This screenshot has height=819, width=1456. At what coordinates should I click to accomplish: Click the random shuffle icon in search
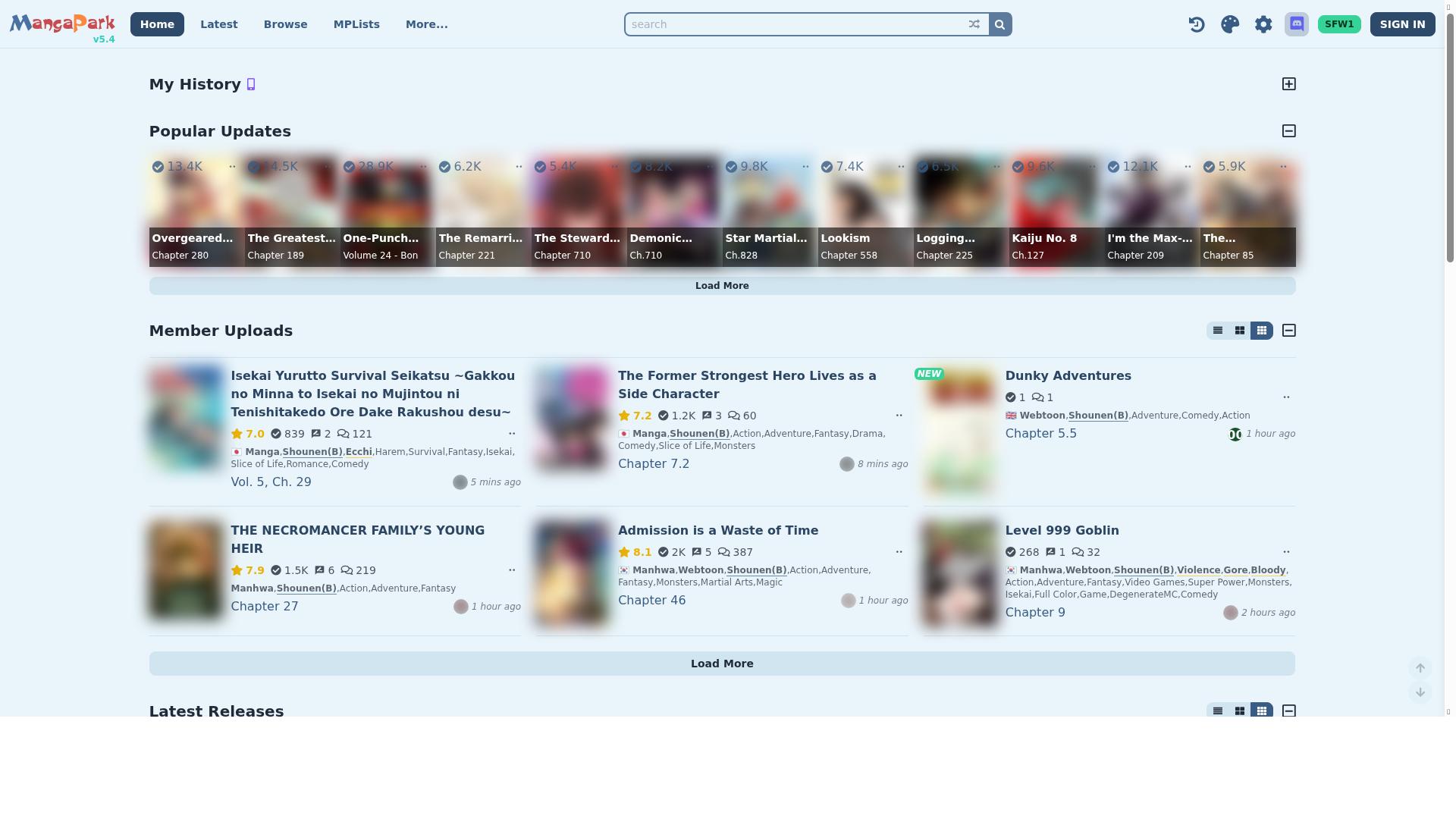974,24
